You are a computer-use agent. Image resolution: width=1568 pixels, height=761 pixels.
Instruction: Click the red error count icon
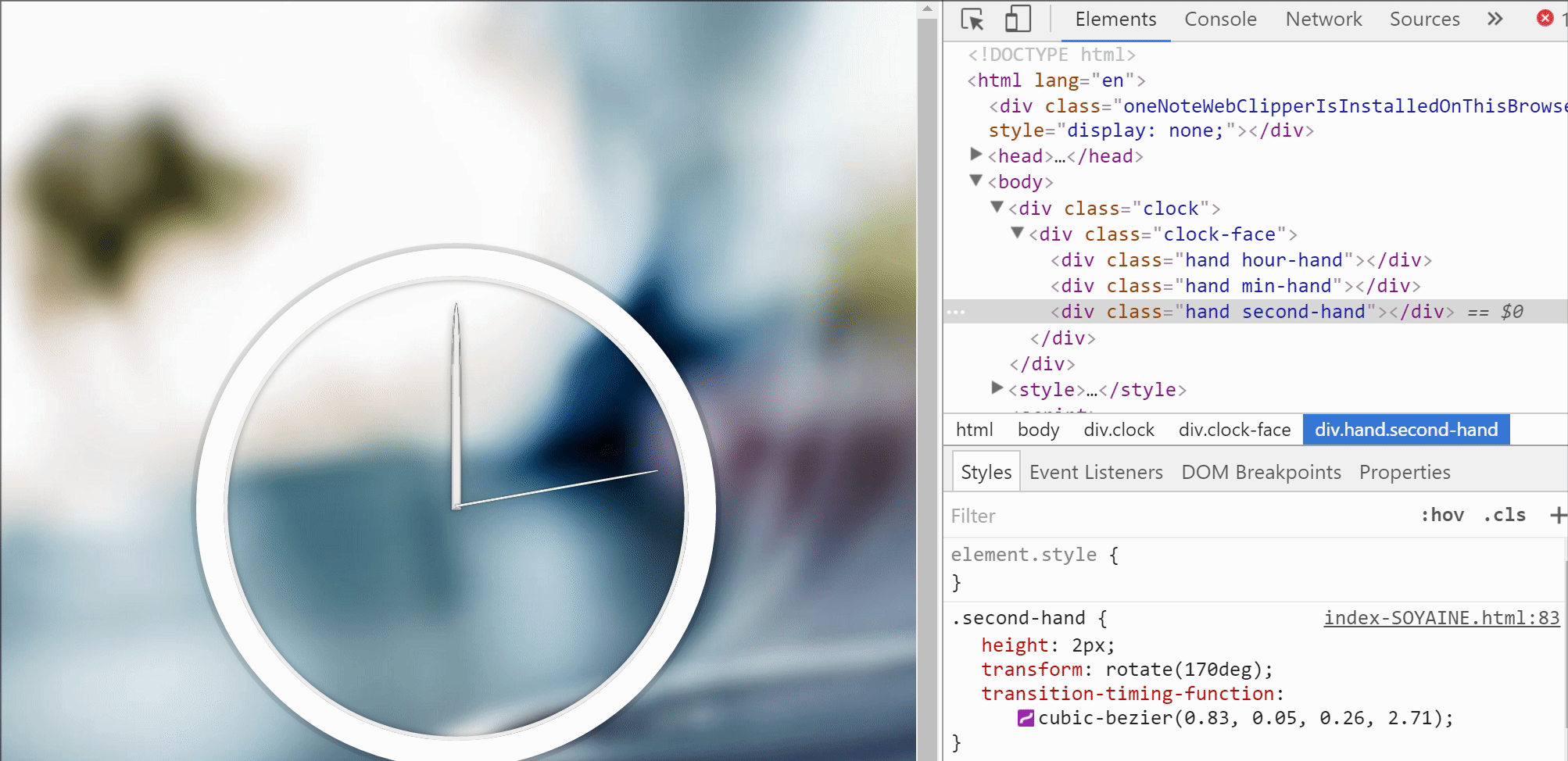click(1545, 18)
